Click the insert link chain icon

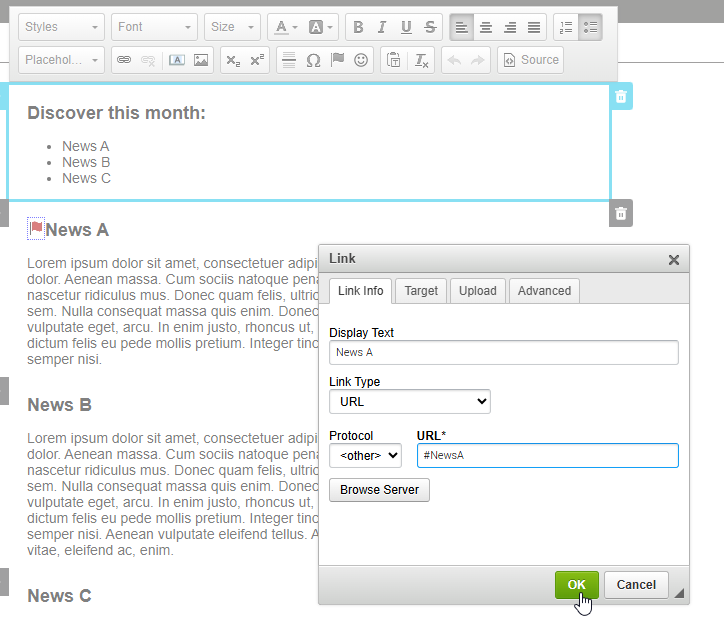tap(124, 60)
